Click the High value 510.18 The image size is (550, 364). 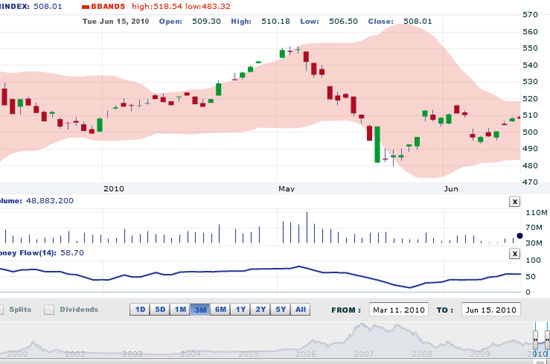point(276,21)
